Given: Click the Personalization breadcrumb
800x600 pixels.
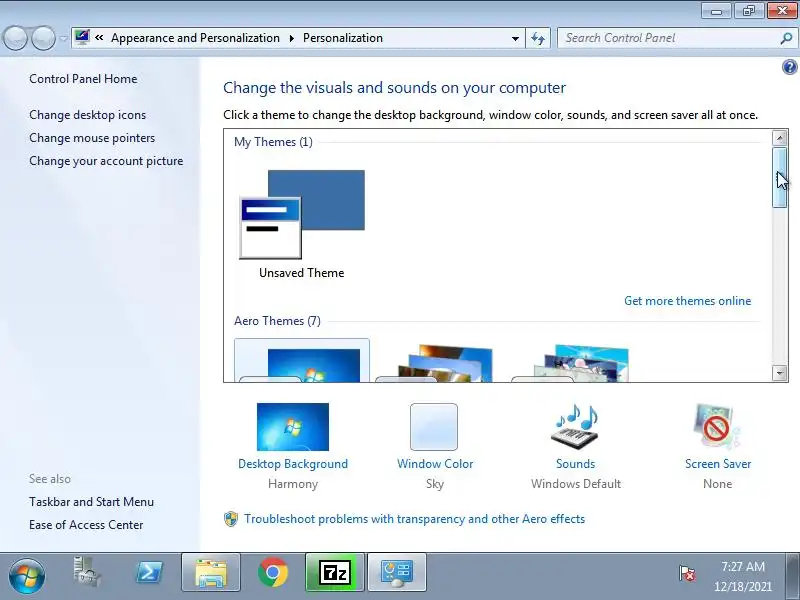Looking at the screenshot, I should click(342, 38).
